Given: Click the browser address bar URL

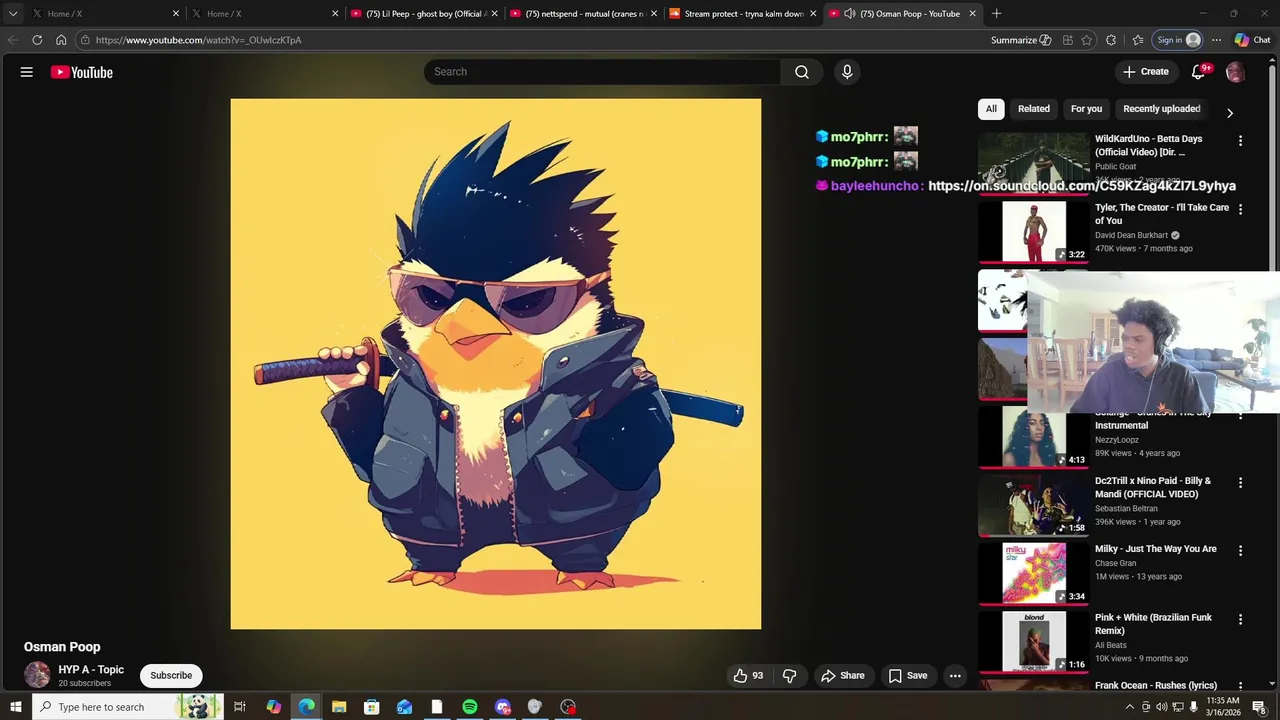Looking at the screenshot, I should click(x=199, y=40).
